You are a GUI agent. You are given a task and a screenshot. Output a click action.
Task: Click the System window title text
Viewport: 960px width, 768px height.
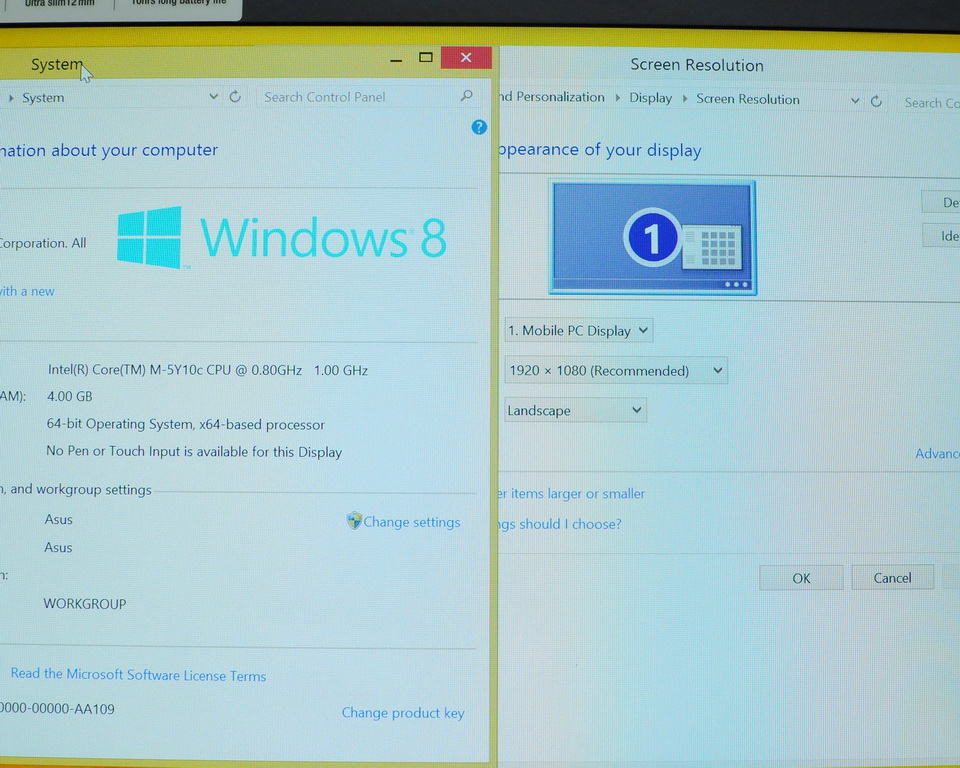point(57,64)
